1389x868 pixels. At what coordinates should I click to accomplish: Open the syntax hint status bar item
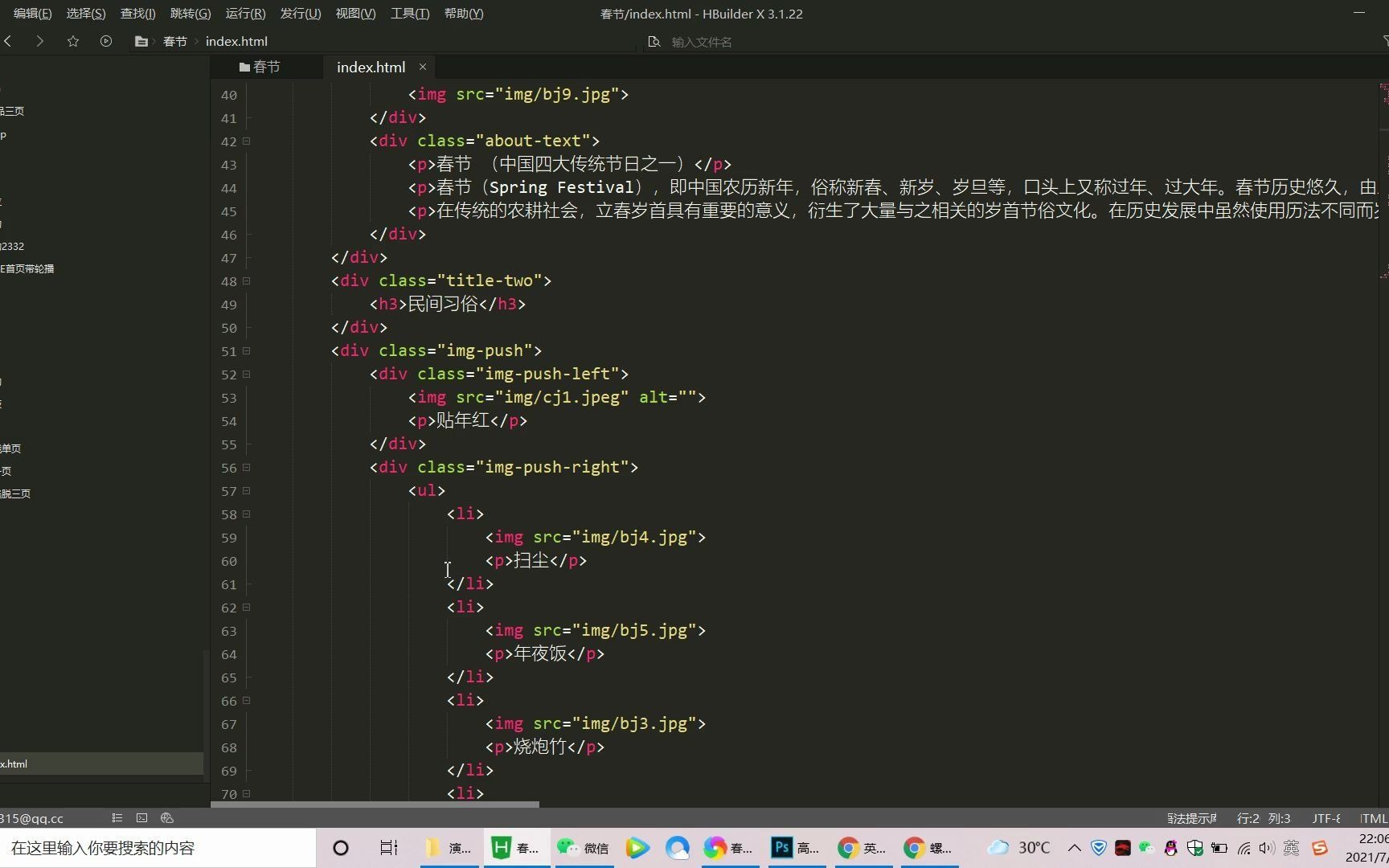(1192, 818)
